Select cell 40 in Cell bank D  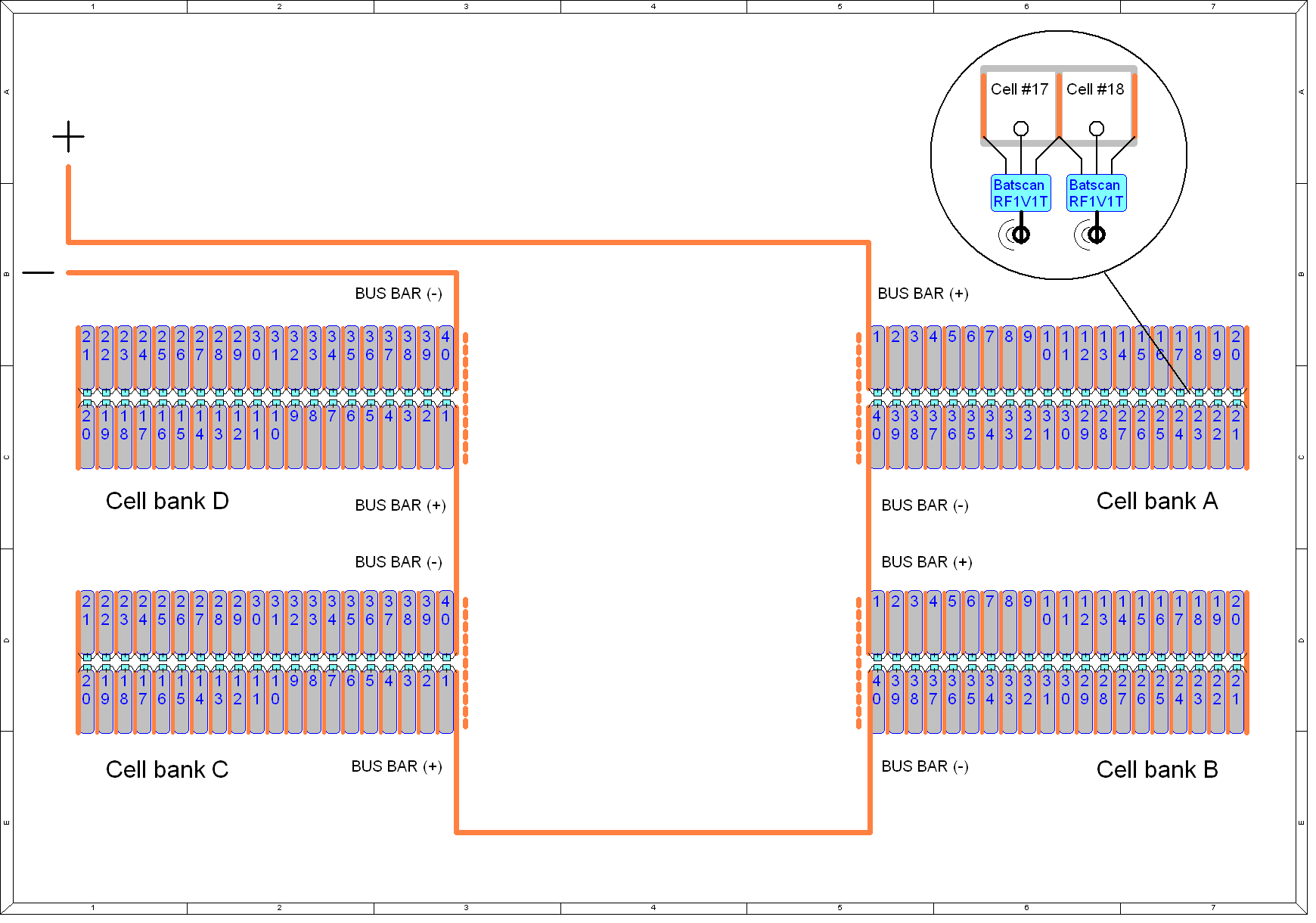(x=445, y=358)
